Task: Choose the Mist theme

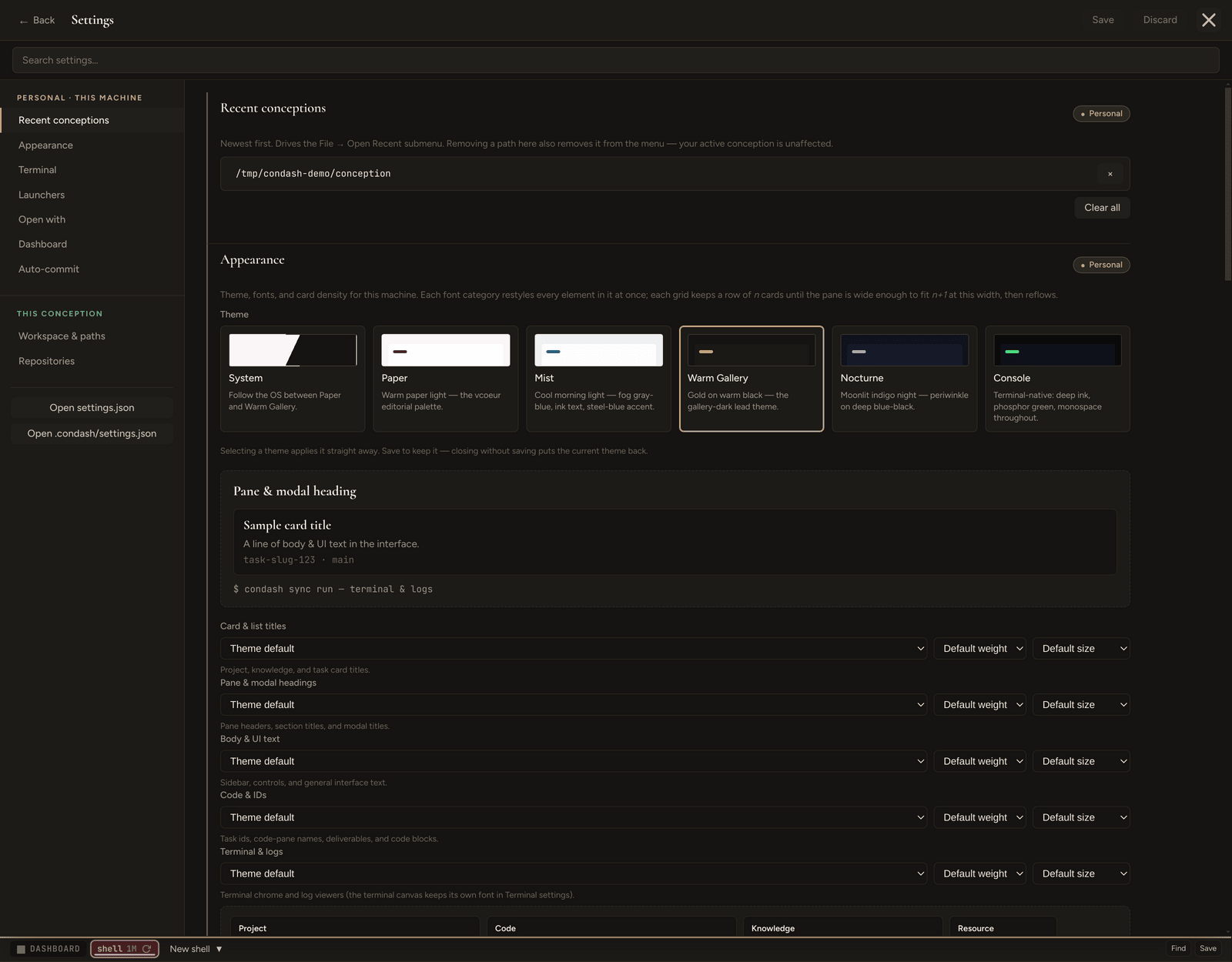Action: tap(598, 379)
